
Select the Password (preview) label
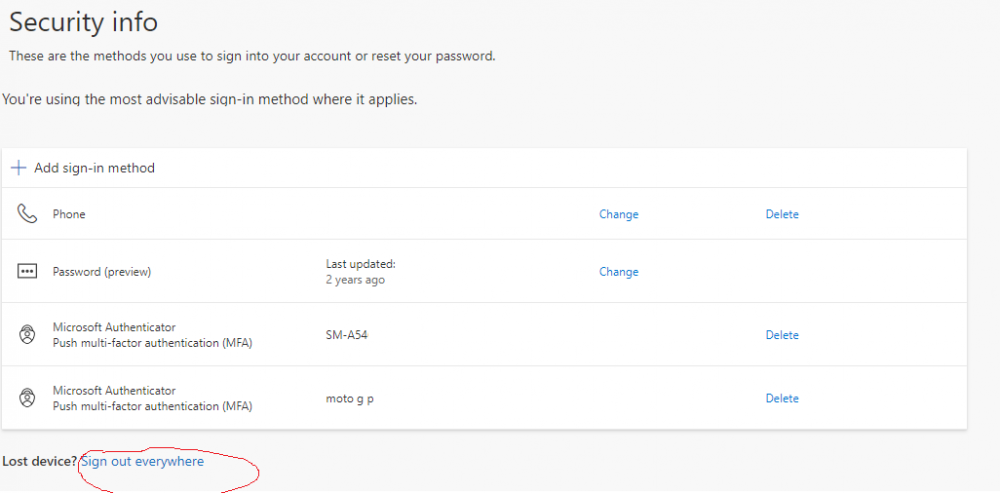click(x=102, y=272)
